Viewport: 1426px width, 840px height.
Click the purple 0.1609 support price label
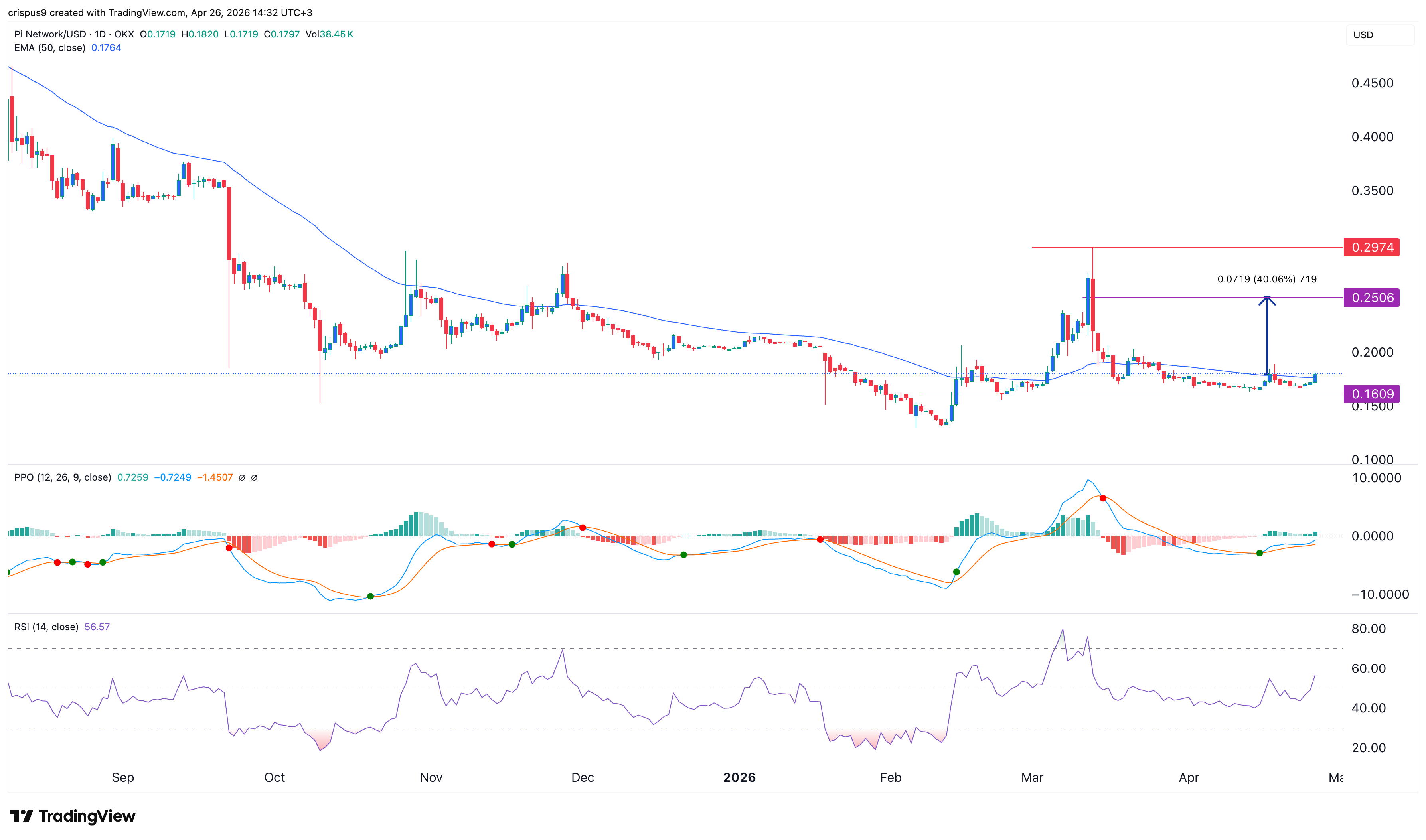coord(1371,394)
